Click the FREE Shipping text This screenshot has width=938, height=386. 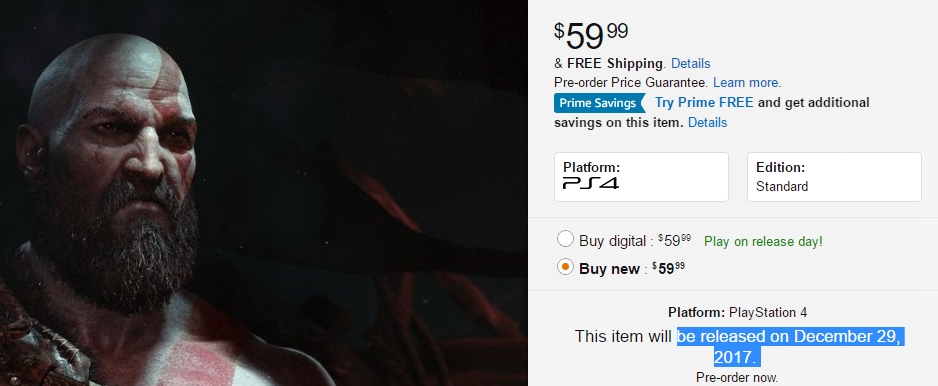(x=615, y=63)
